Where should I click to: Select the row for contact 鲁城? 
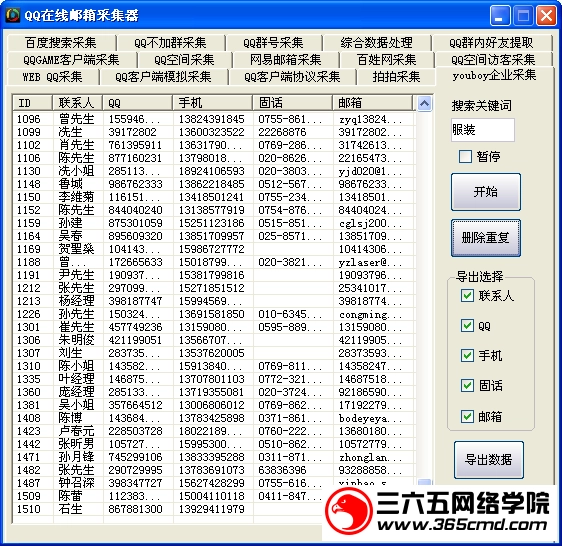[x=214, y=184]
